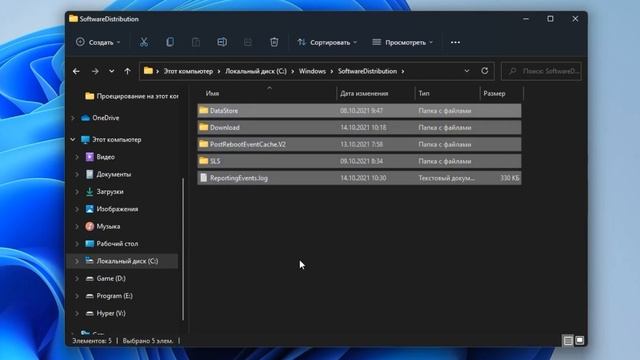Click the Share icon in toolbar
640x360 pixels.
pyautogui.click(x=248, y=42)
